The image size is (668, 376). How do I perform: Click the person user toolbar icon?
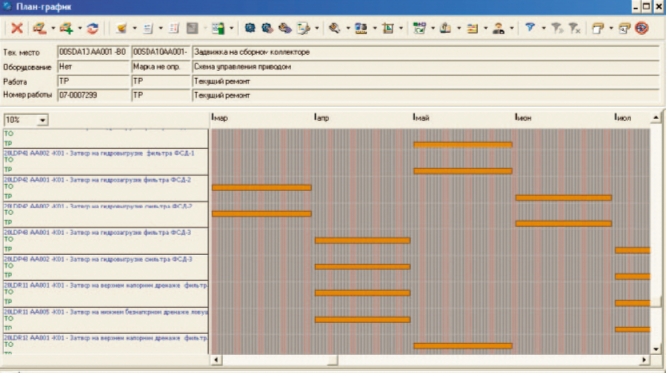pyautogui.click(x=498, y=29)
